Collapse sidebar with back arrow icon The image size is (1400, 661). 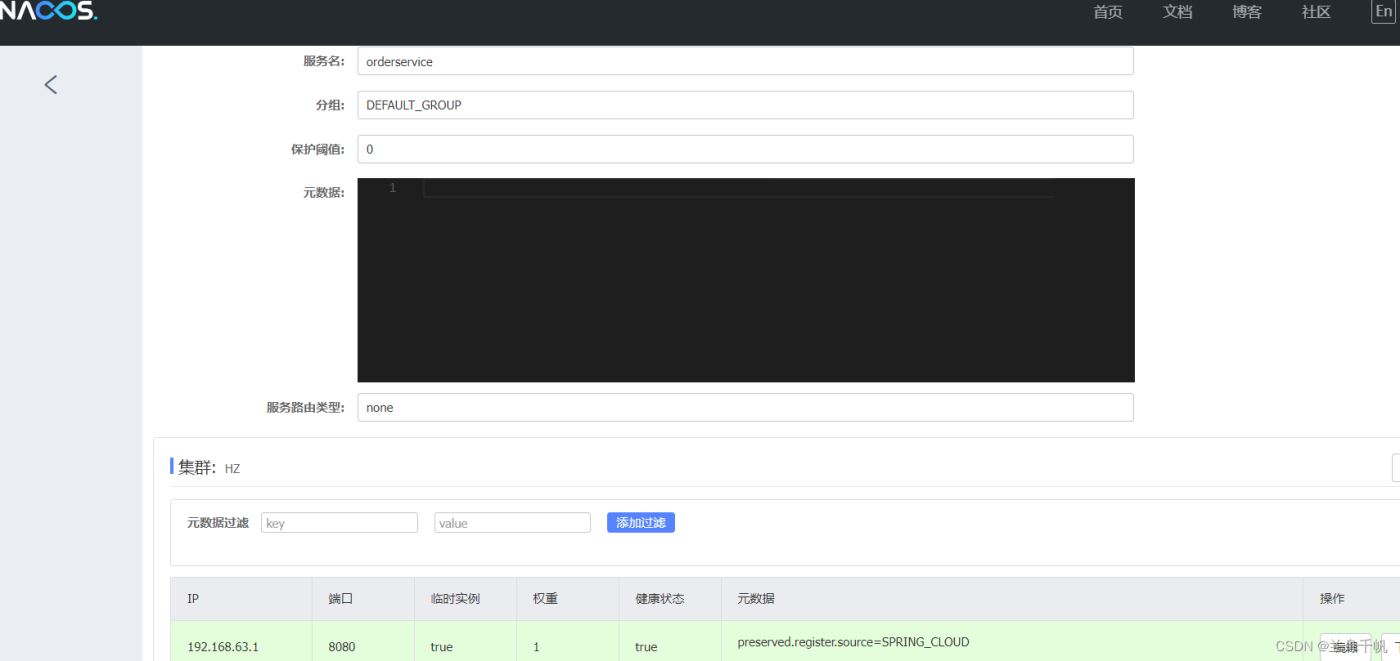click(x=51, y=85)
